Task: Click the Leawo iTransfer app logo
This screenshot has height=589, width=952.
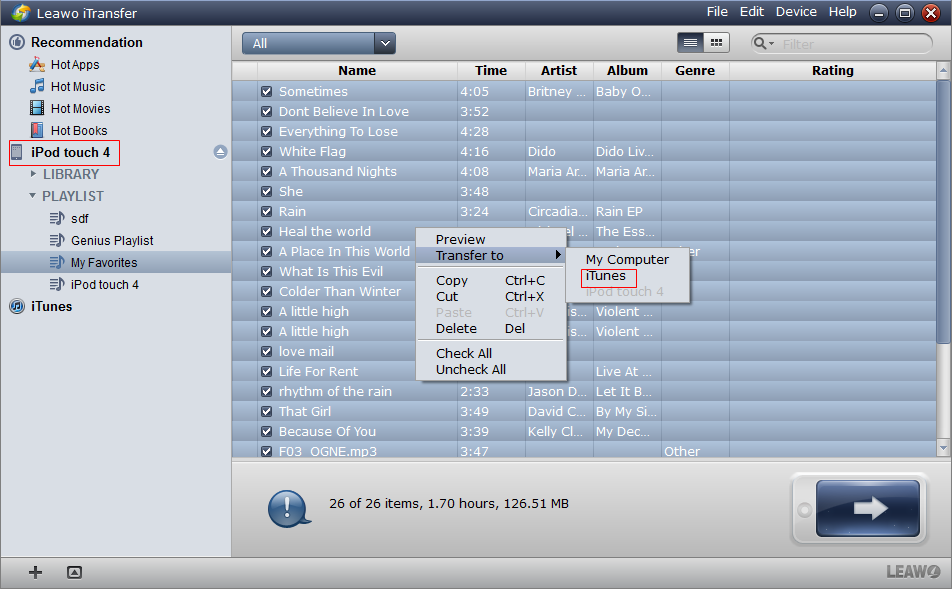Action: click(21, 12)
